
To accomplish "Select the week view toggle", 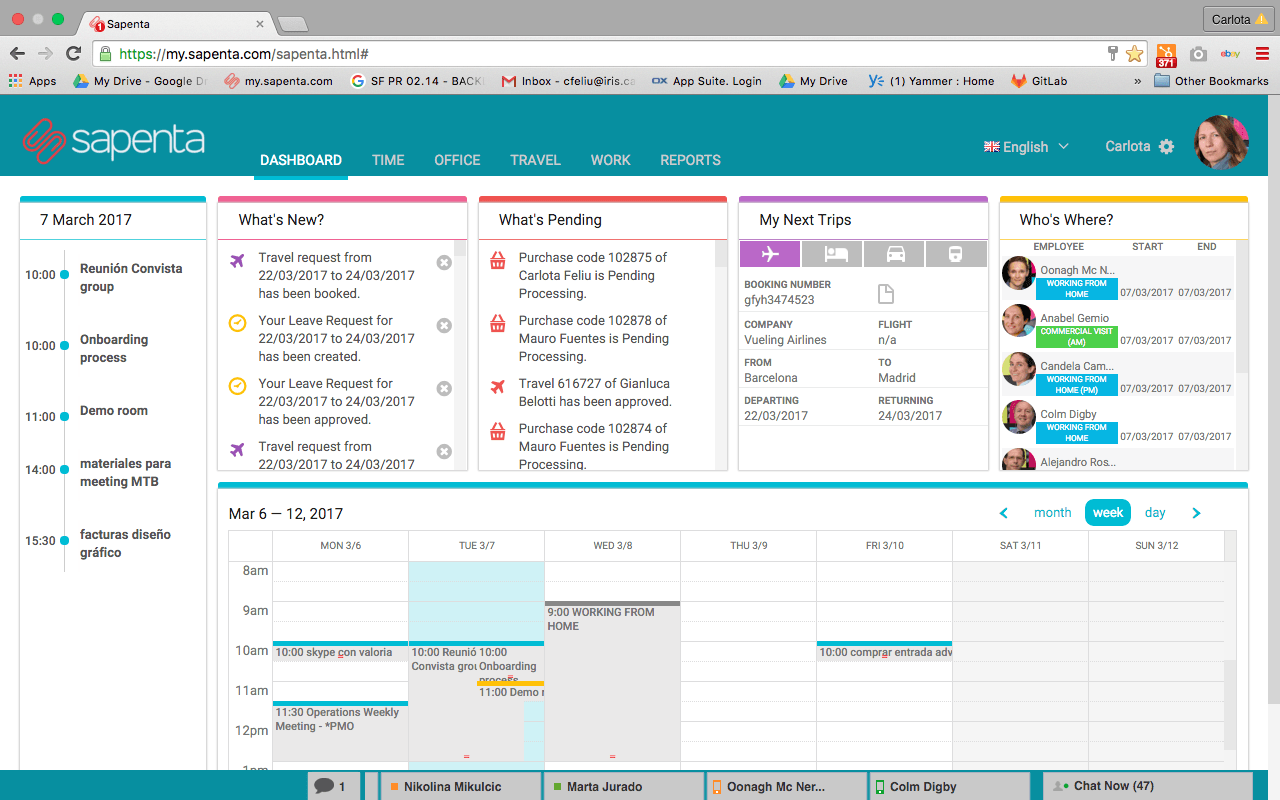I will point(1108,512).
